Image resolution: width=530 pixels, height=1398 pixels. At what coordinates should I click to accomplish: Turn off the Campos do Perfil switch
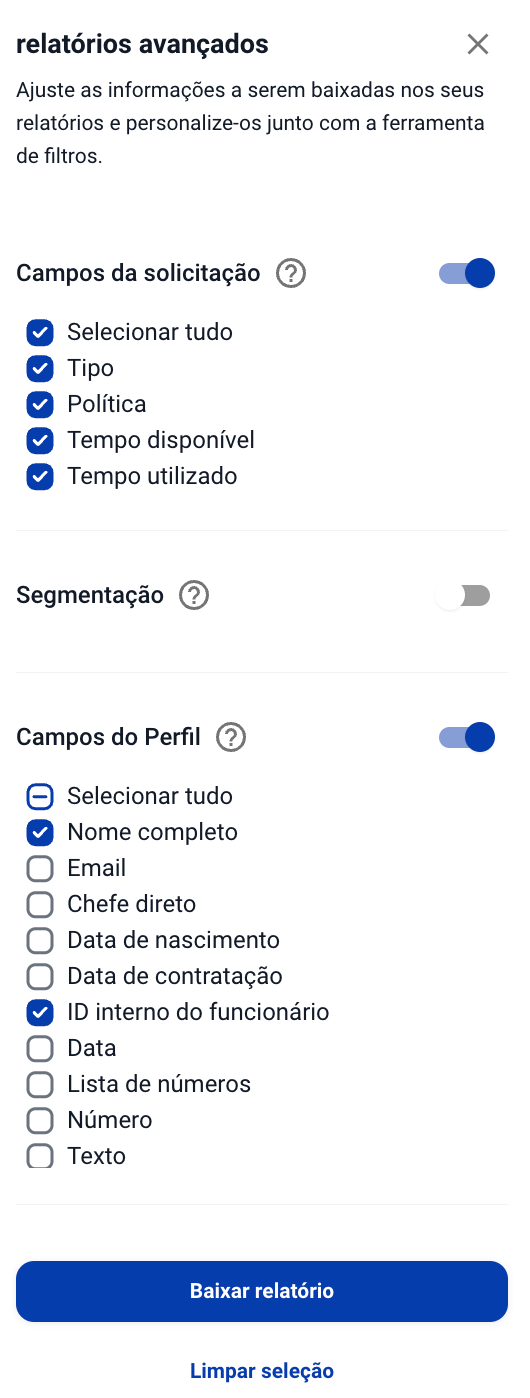click(x=467, y=738)
